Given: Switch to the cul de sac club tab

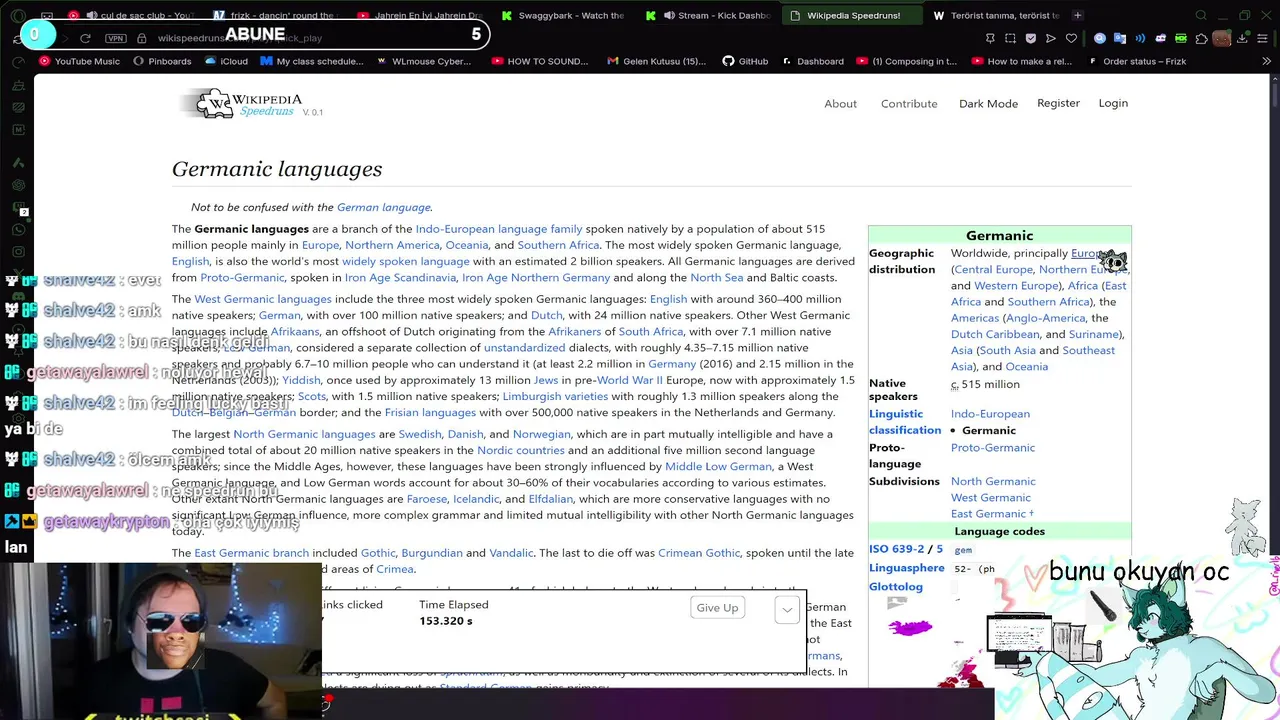Looking at the screenshot, I should click(134, 15).
